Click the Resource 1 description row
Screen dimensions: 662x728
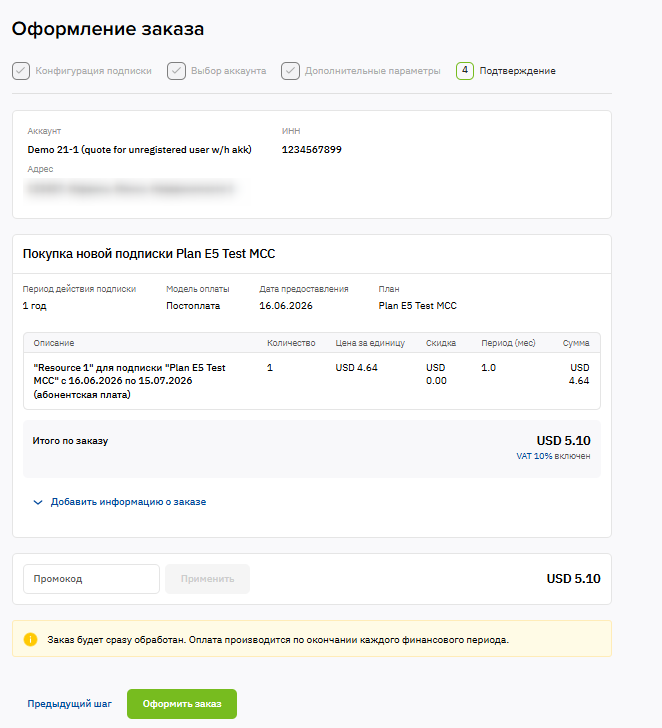[x=312, y=381]
